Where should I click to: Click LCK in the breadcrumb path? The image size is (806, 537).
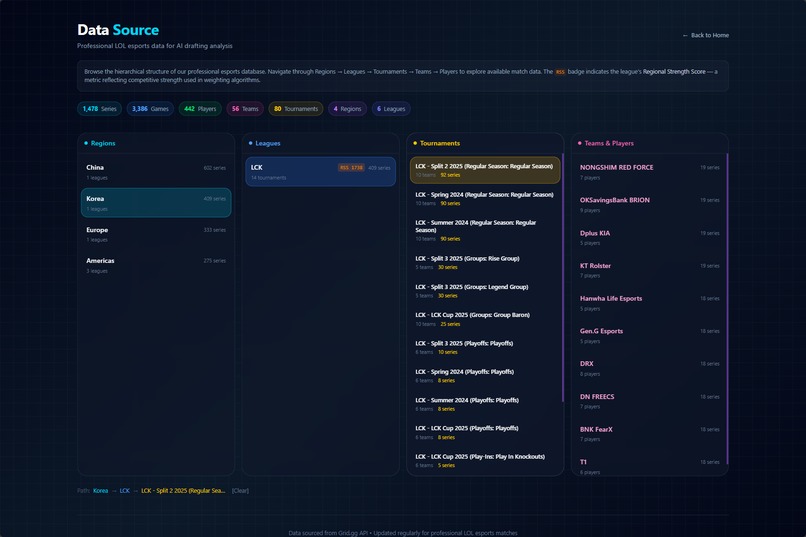click(124, 491)
